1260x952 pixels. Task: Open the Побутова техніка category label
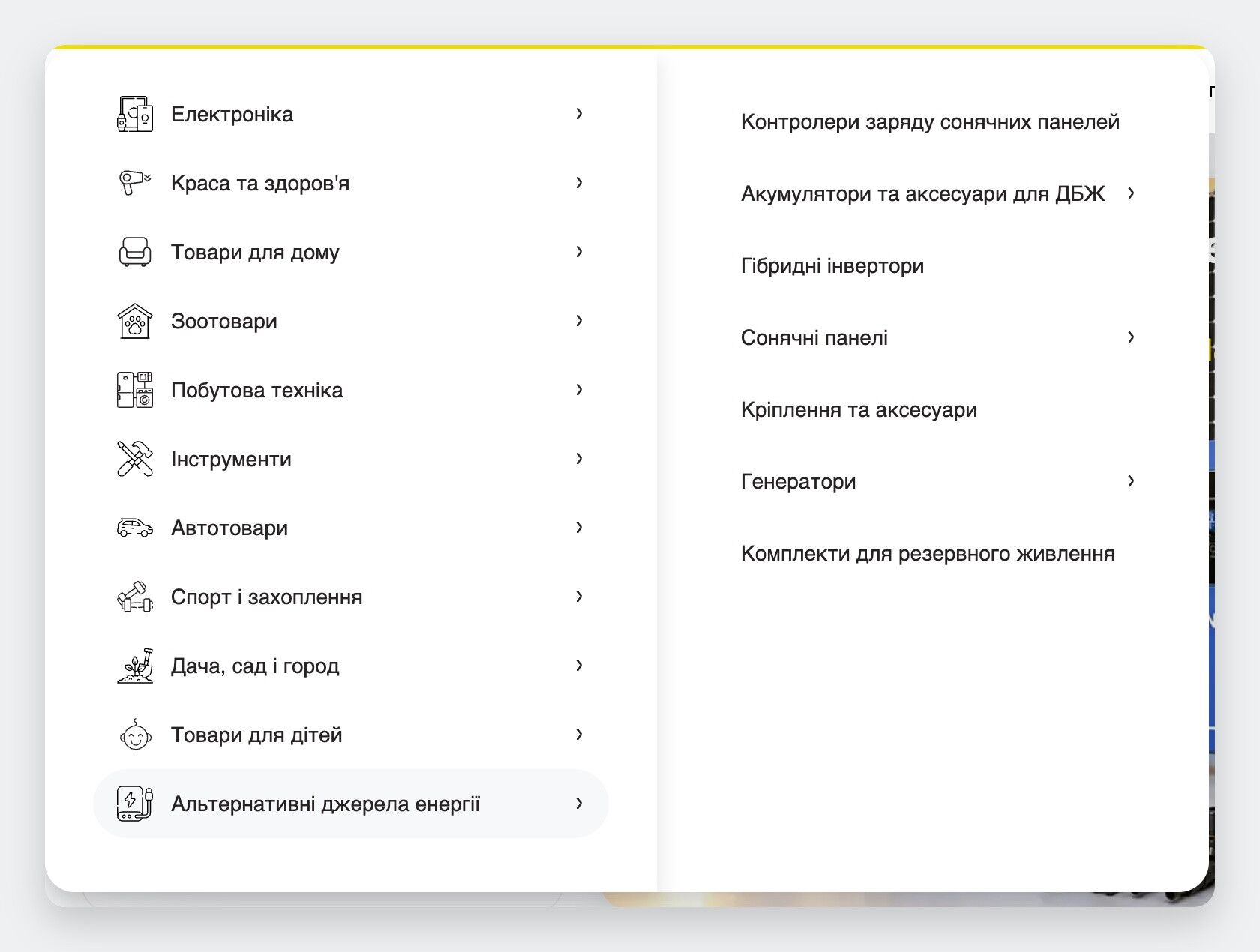(257, 390)
